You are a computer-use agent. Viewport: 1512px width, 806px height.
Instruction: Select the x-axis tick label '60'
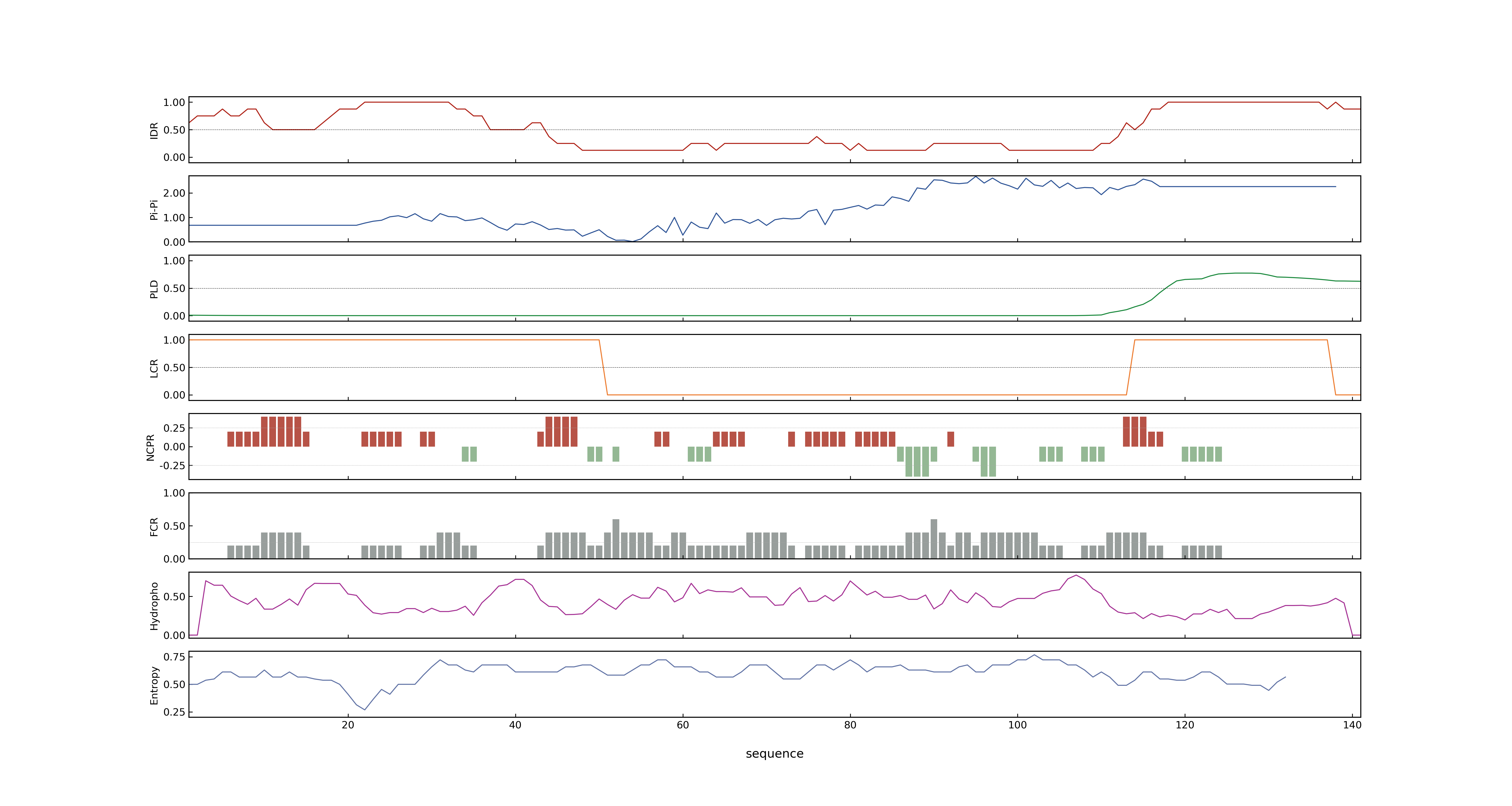(x=683, y=725)
